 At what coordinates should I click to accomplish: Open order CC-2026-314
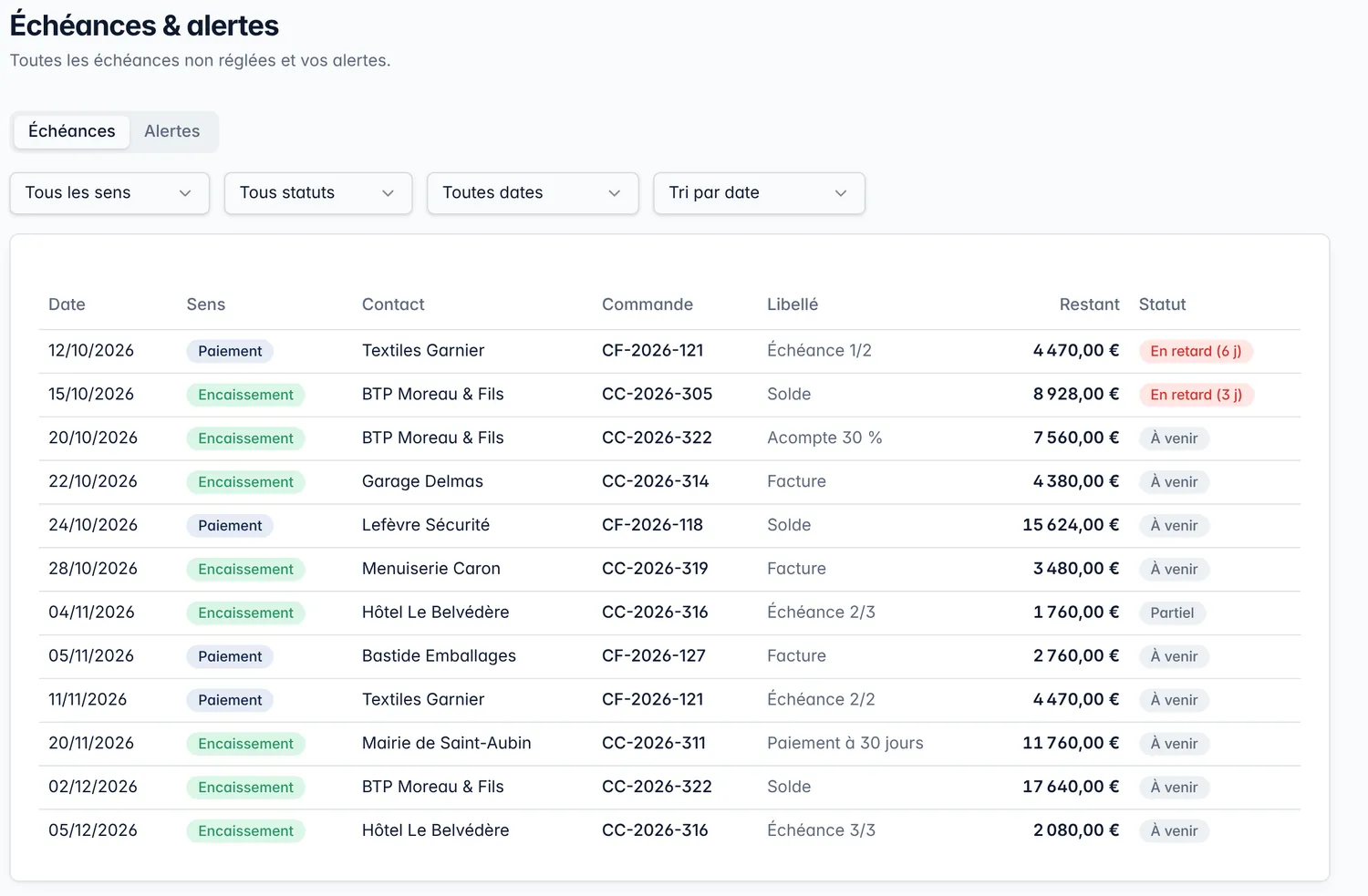655,482
